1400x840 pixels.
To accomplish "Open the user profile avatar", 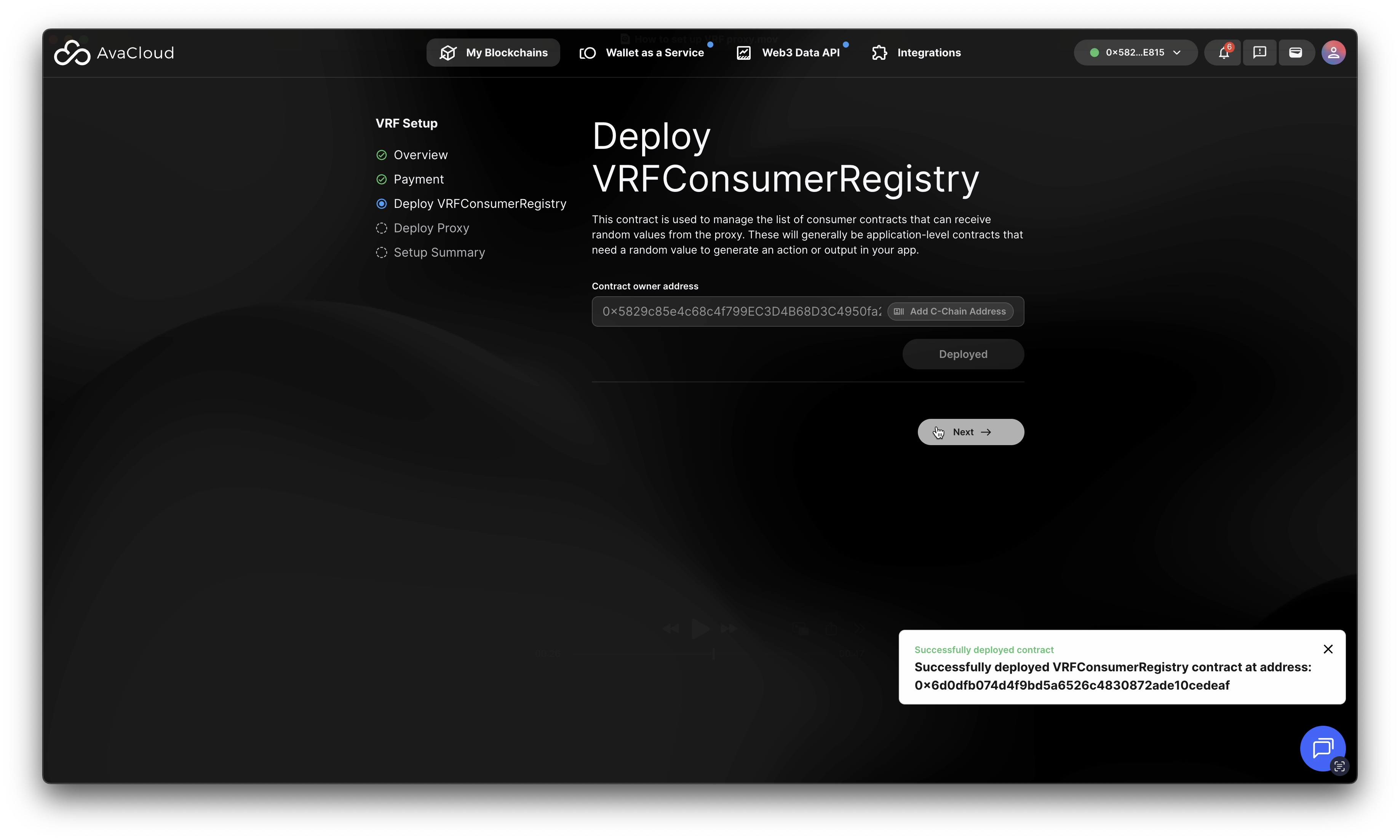I will [x=1333, y=53].
